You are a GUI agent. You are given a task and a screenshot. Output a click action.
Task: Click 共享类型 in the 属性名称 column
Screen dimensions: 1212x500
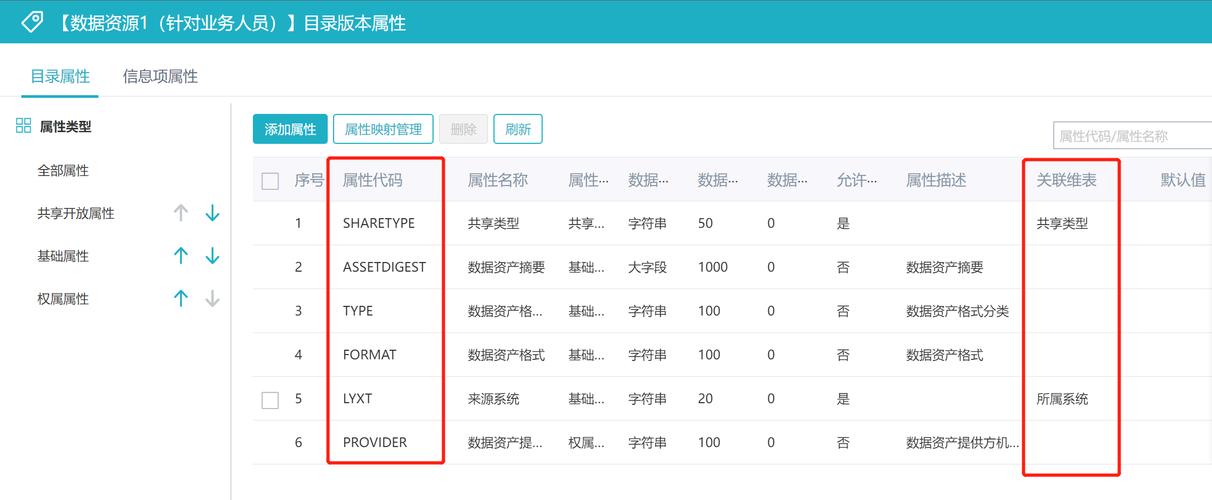[494, 223]
